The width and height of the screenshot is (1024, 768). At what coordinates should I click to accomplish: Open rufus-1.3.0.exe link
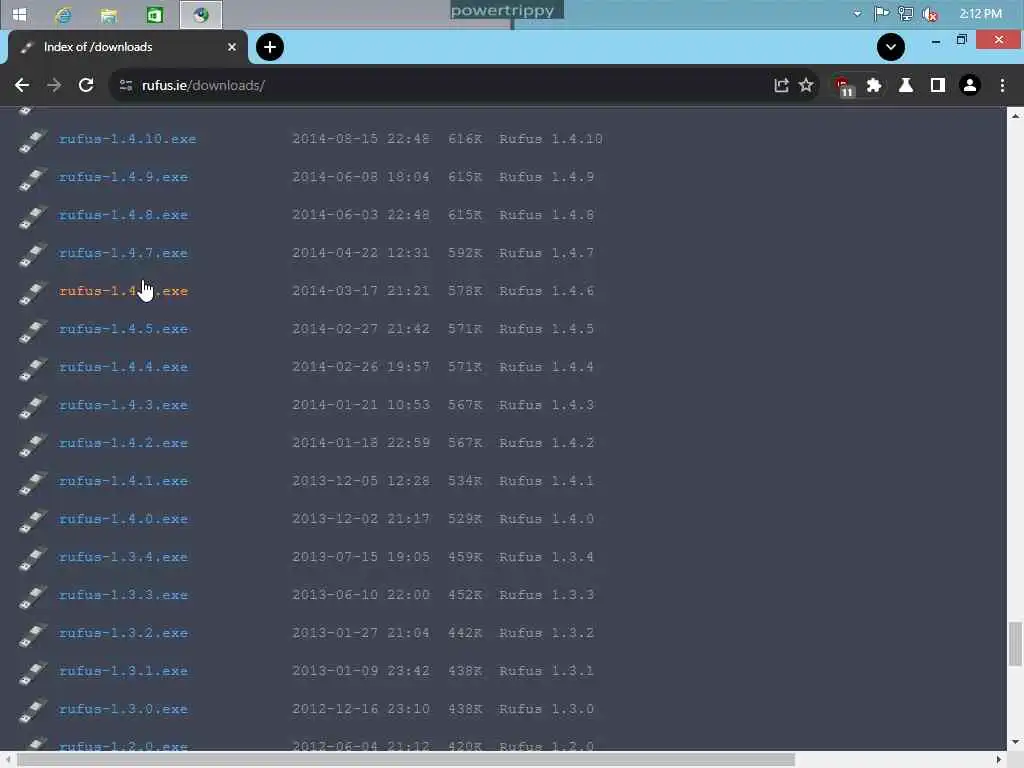pos(123,709)
